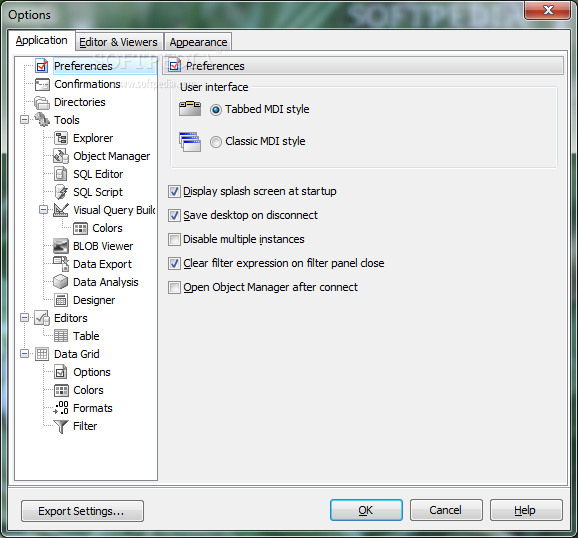Click the Designer icon
Viewport: 578px width, 538px height.
(x=61, y=300)
